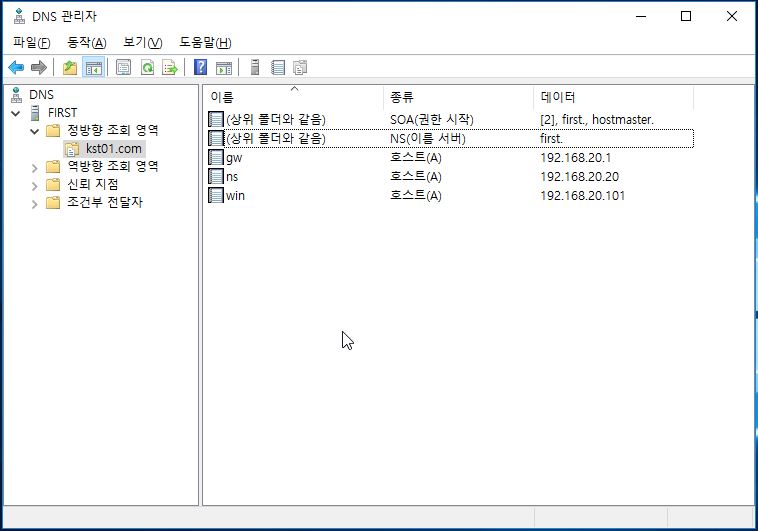Click the copy records toolbar icon
The width and height of the screenshot is (758, 531).
click(300, 67)
